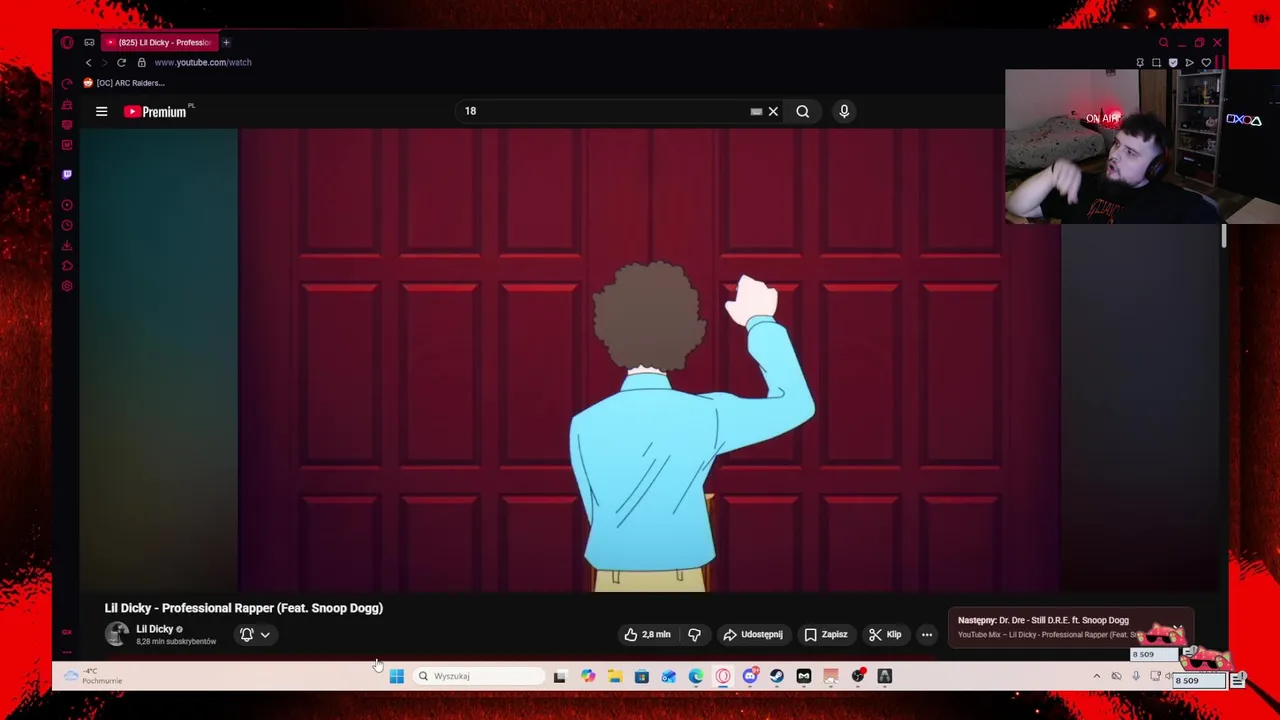Open Steam from the taskbar
1280x720 pixels.
(x=777, y=676)
